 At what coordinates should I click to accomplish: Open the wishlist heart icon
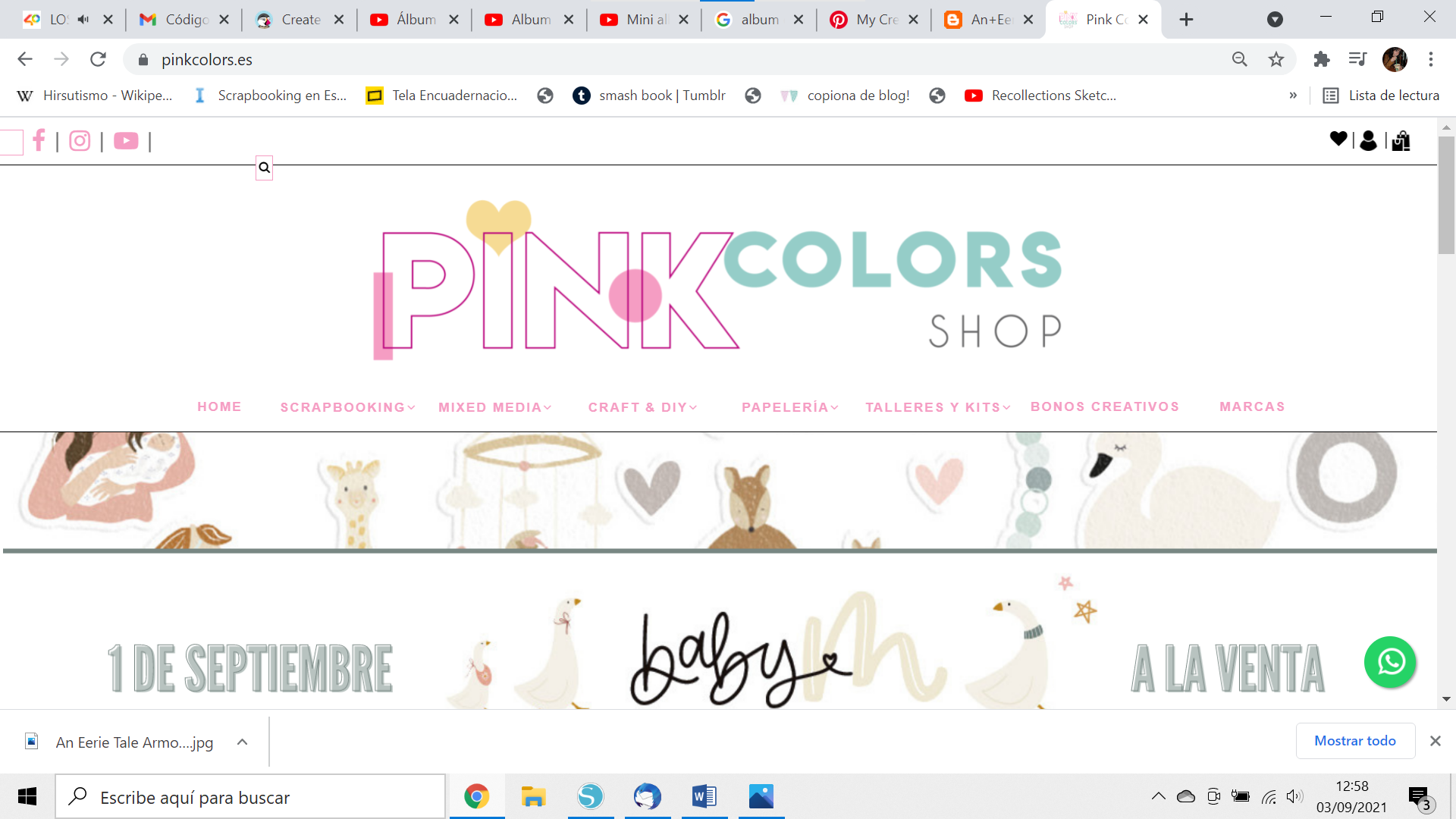point(1338,139)
